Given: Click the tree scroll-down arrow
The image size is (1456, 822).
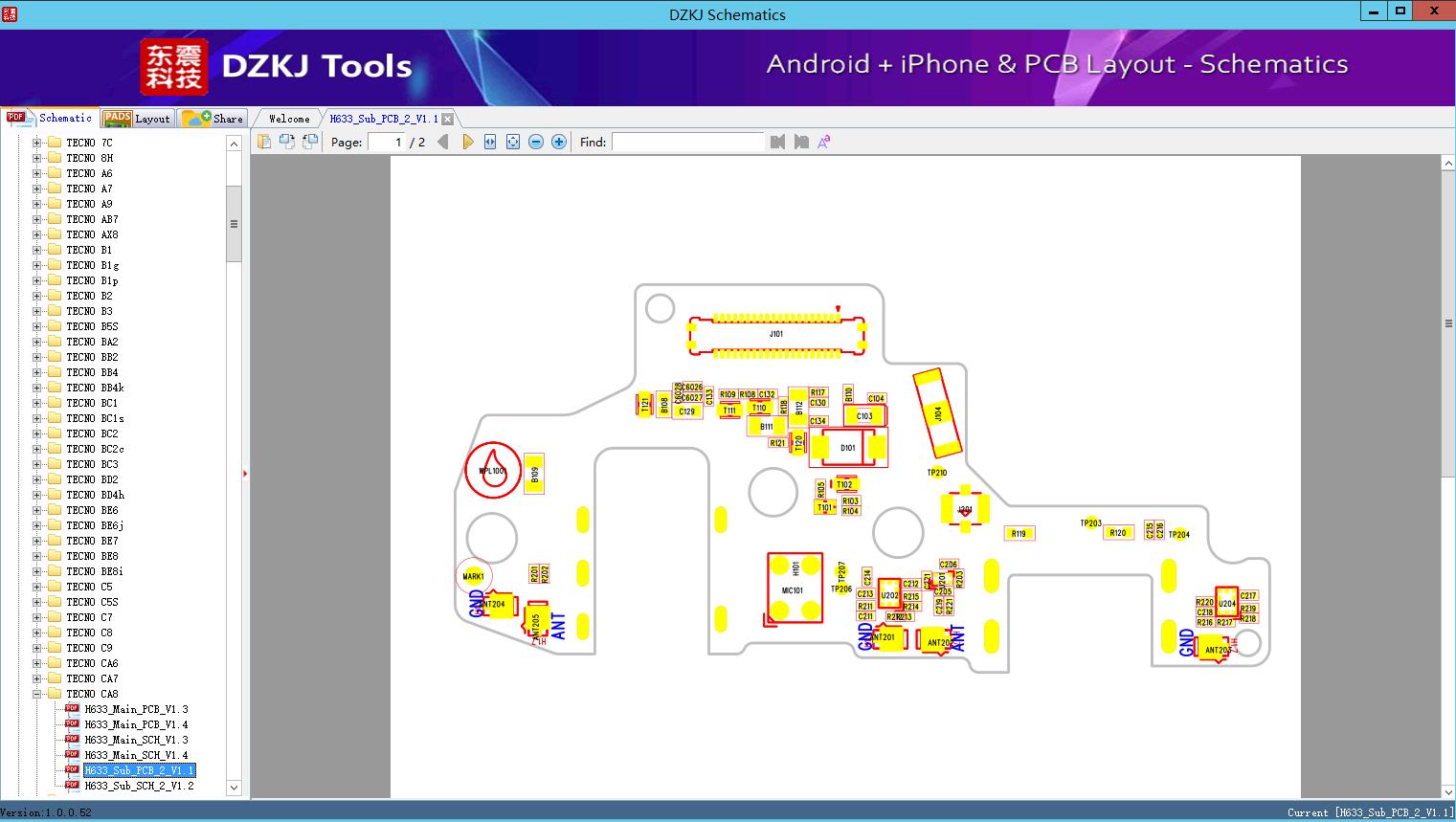Looking at the screenshot, I should click(x=234, y=788).
